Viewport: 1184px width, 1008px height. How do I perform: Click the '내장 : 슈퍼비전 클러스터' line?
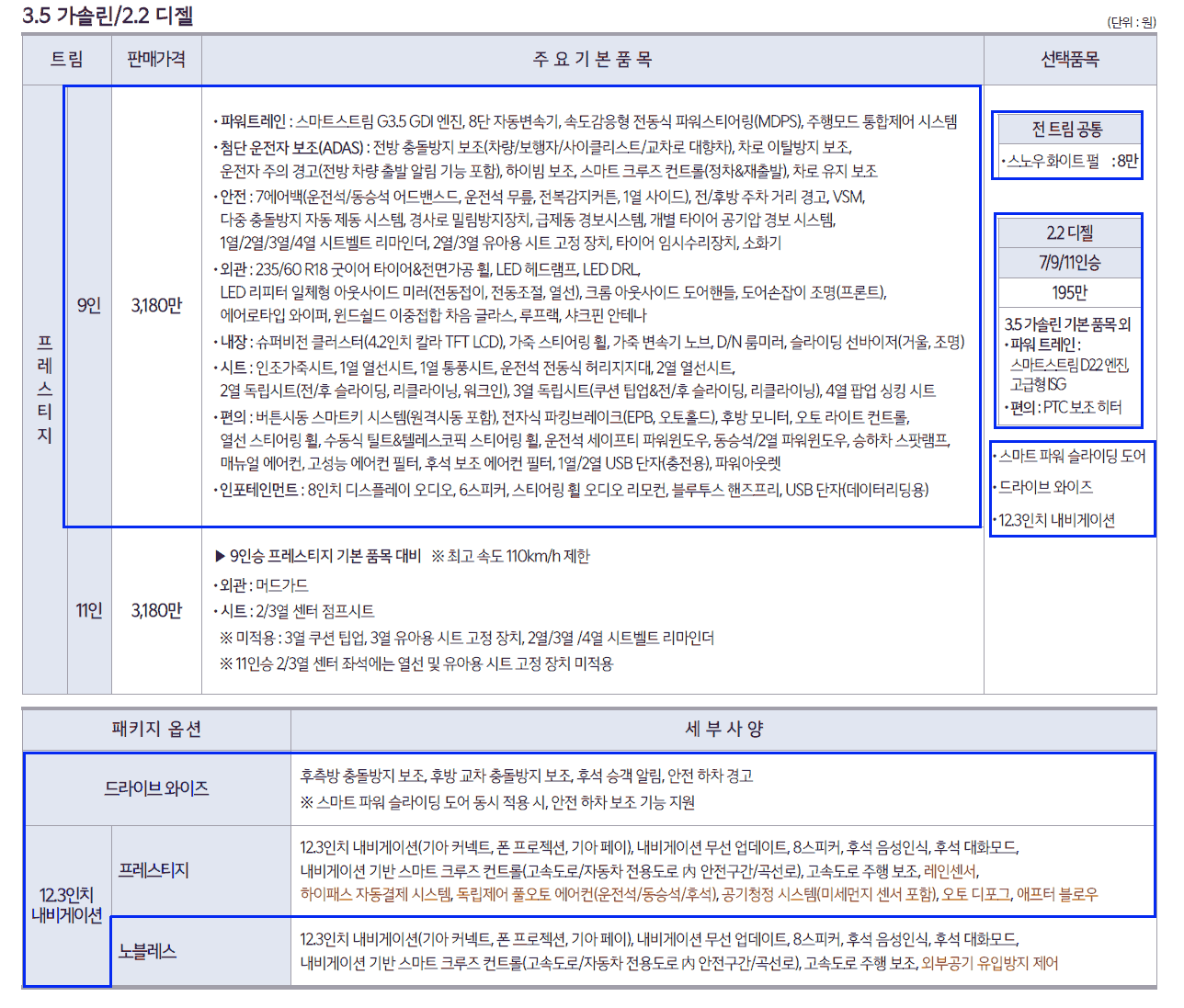589,342
